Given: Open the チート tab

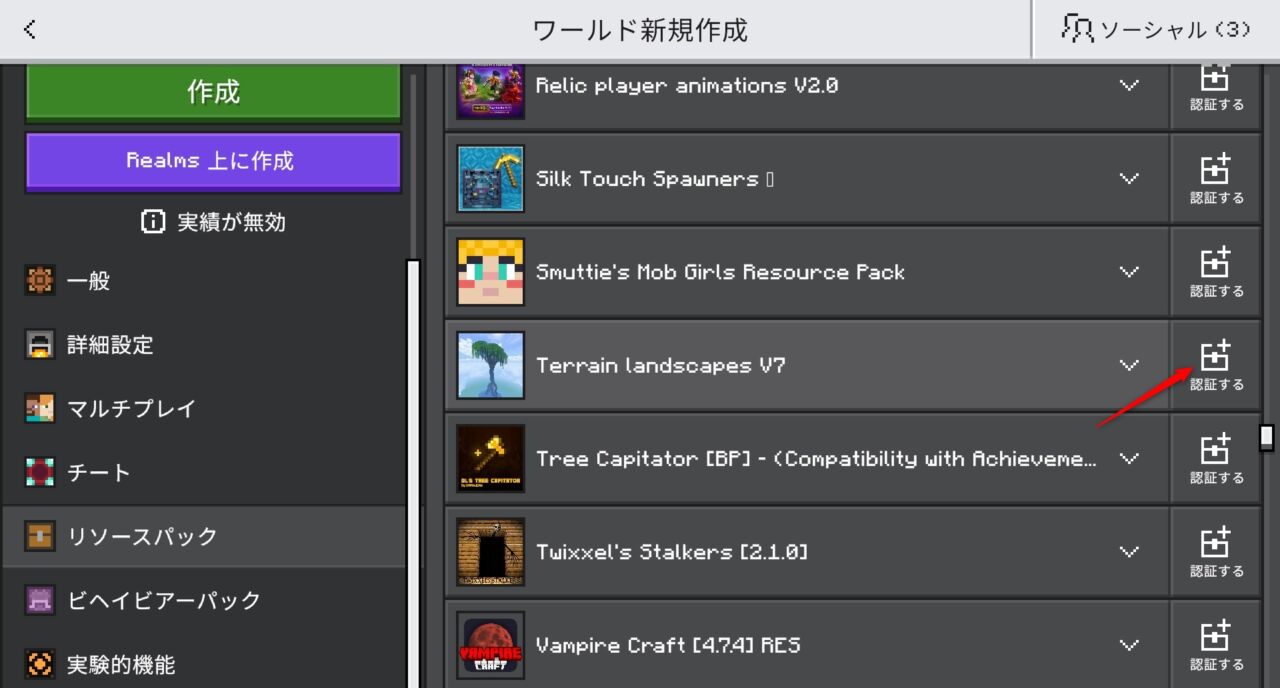Looking at the screenshot, I should click(x=204, y=472).
